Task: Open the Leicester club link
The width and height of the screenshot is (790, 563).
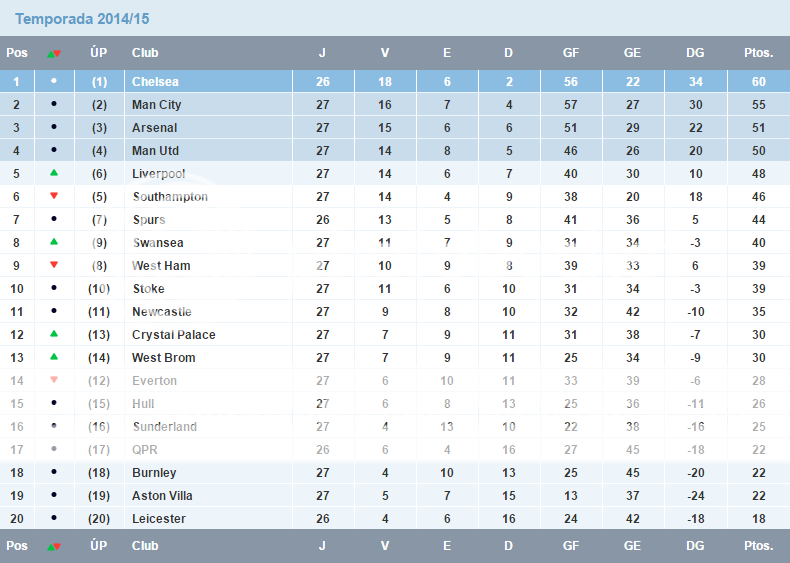Action: click(159, 519)
